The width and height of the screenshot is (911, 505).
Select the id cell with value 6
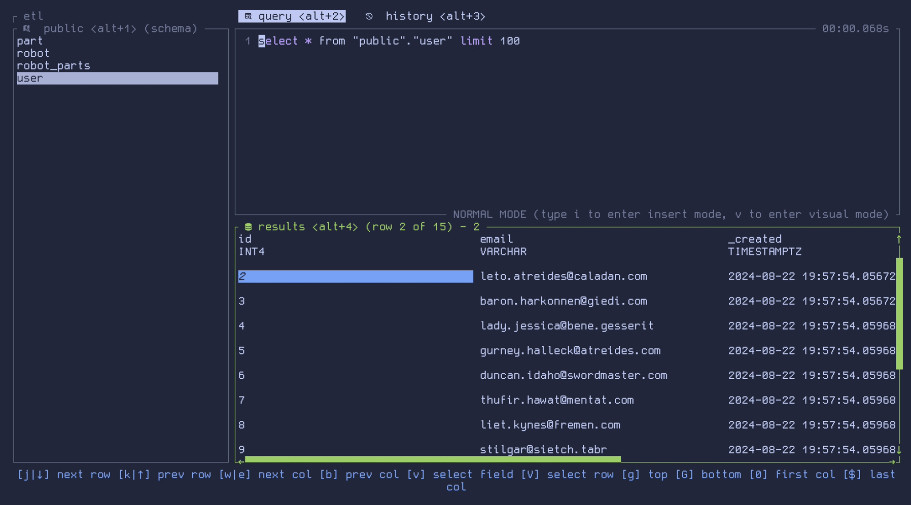coord(355,376)
